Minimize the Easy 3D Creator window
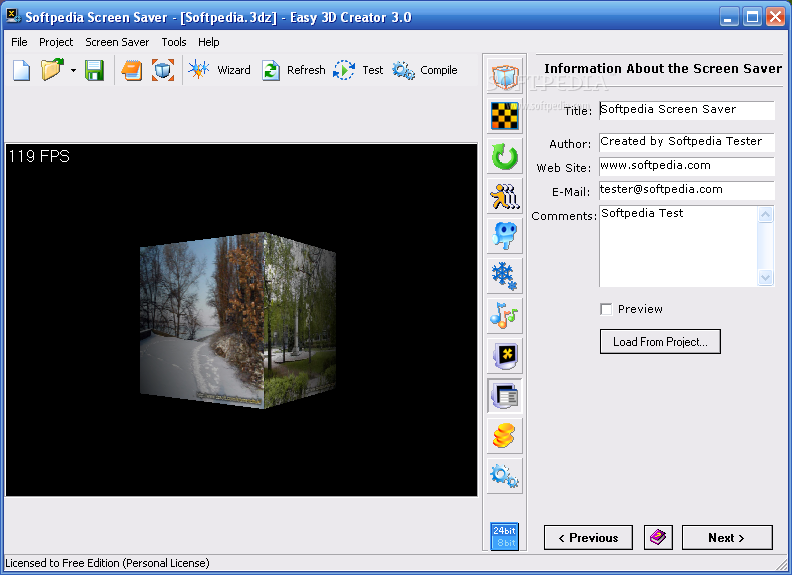The width and height of the screenshot is (792, 575). pos(728,17)
